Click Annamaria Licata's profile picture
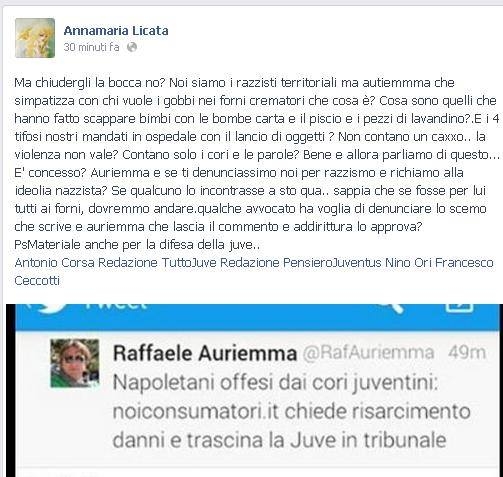503x477 pixels. [35, 38]
